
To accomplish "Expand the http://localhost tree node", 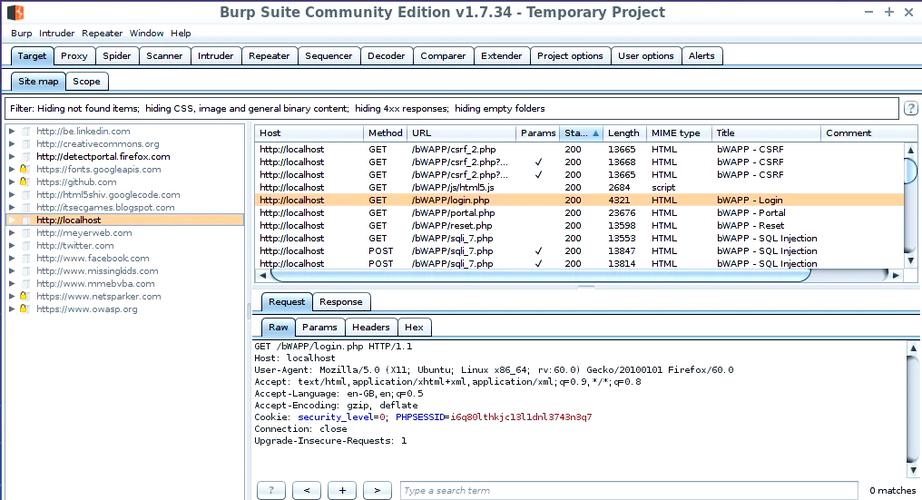I will [x=12, y=220].
